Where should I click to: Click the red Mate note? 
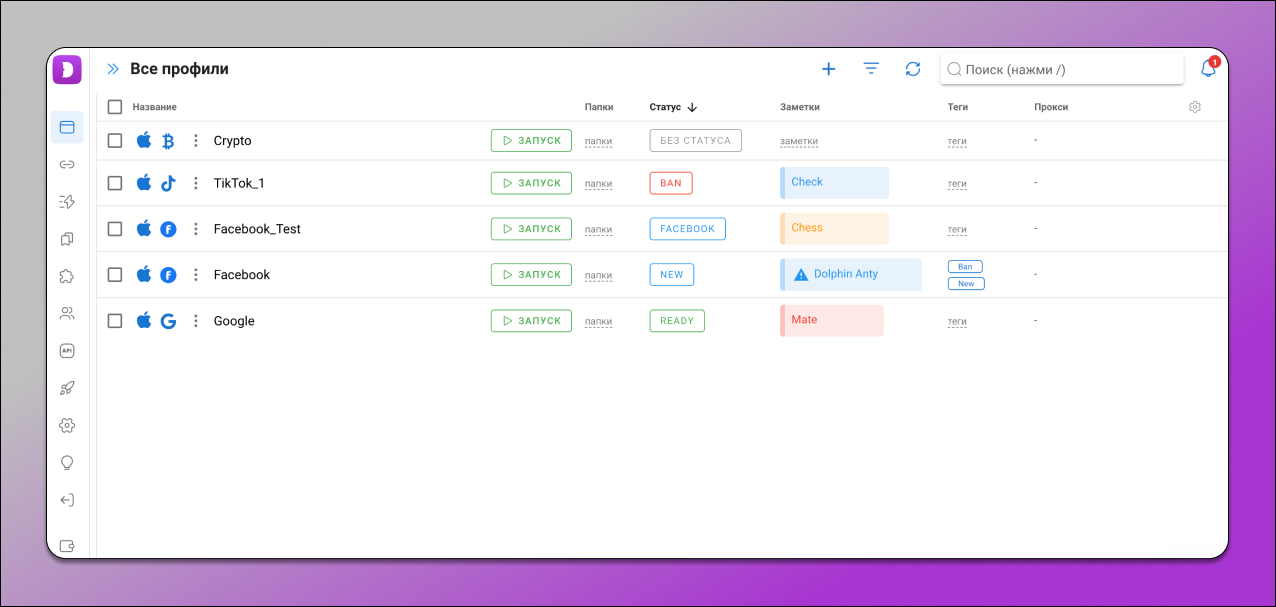[x=832, y=320]
